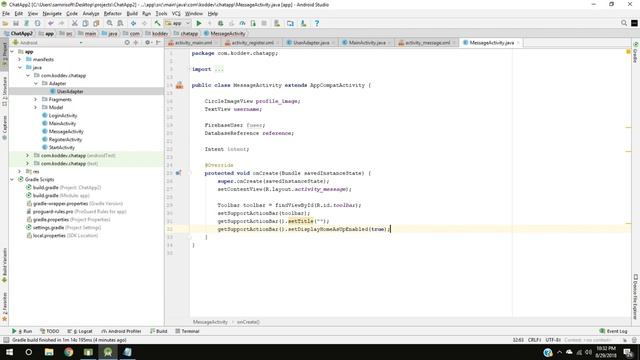Click the hide project panel icon
Screen dimensions: 640x360
coord(158,42)
